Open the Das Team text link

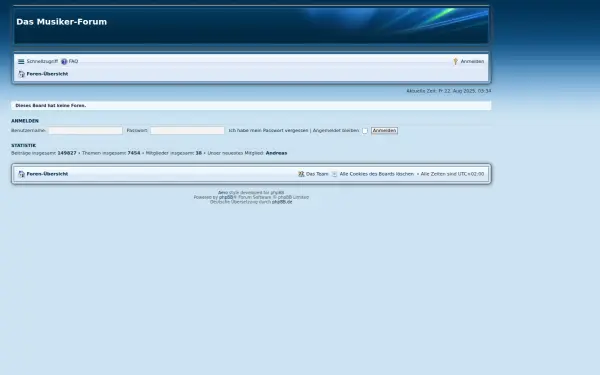pyautogui.click(x=317, y=174)
